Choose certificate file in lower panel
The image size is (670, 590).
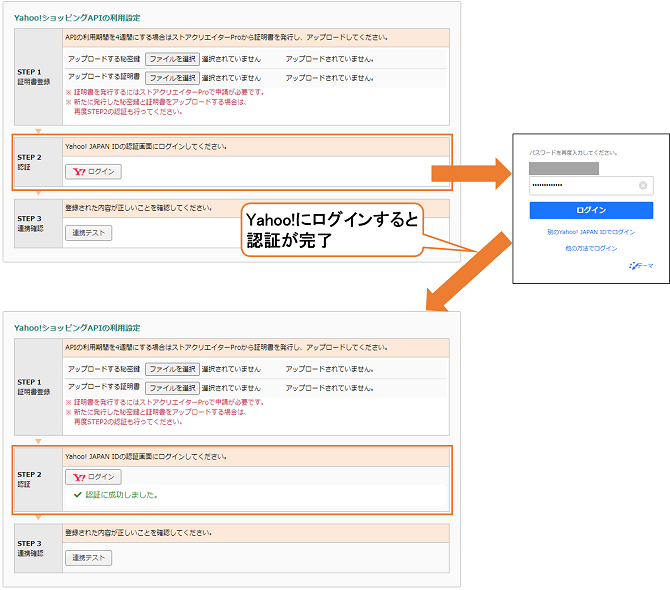172,388
